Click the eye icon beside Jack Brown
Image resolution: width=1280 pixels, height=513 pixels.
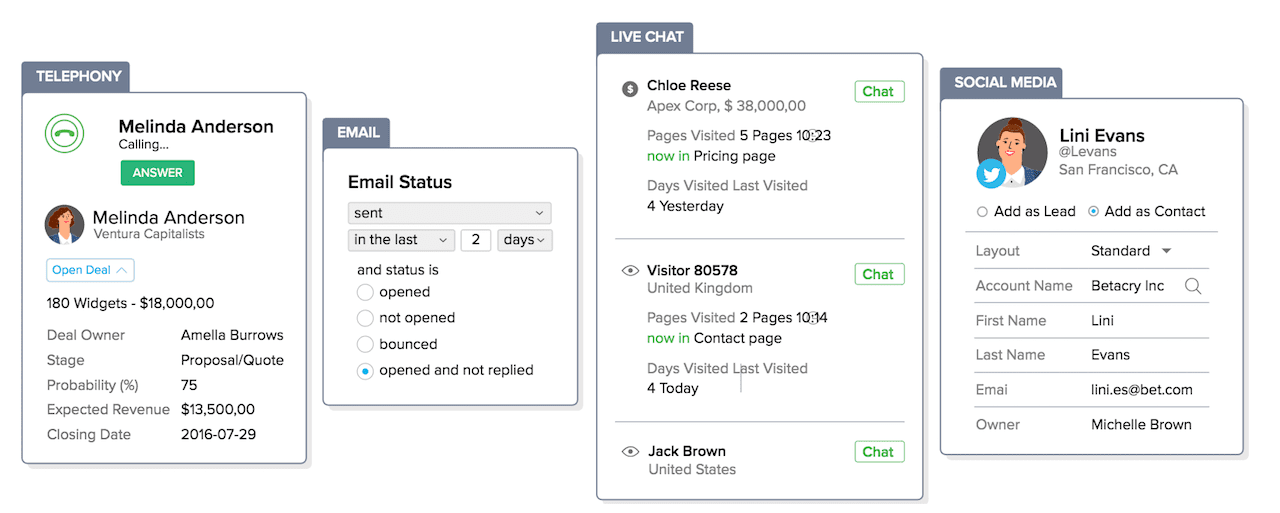(629, 452)
